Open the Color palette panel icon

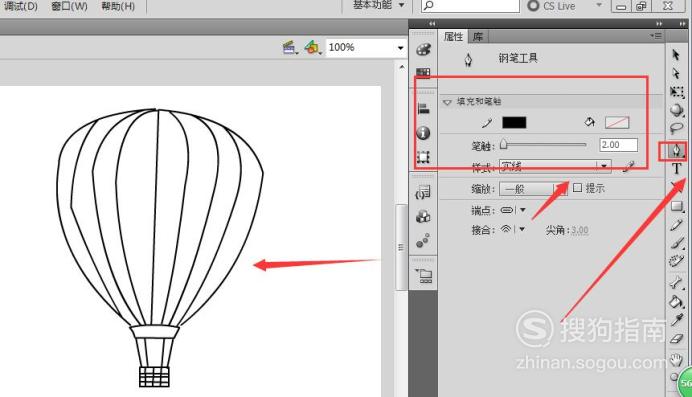[423, 49]
